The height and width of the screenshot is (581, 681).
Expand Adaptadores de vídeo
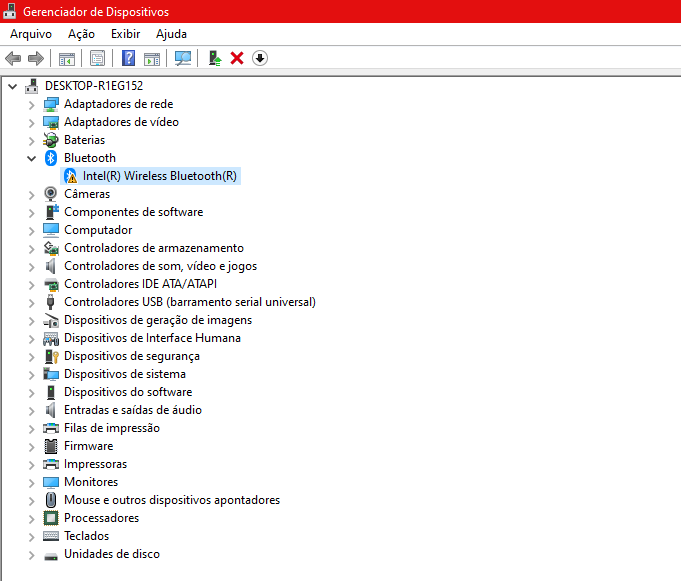point(31,123)
